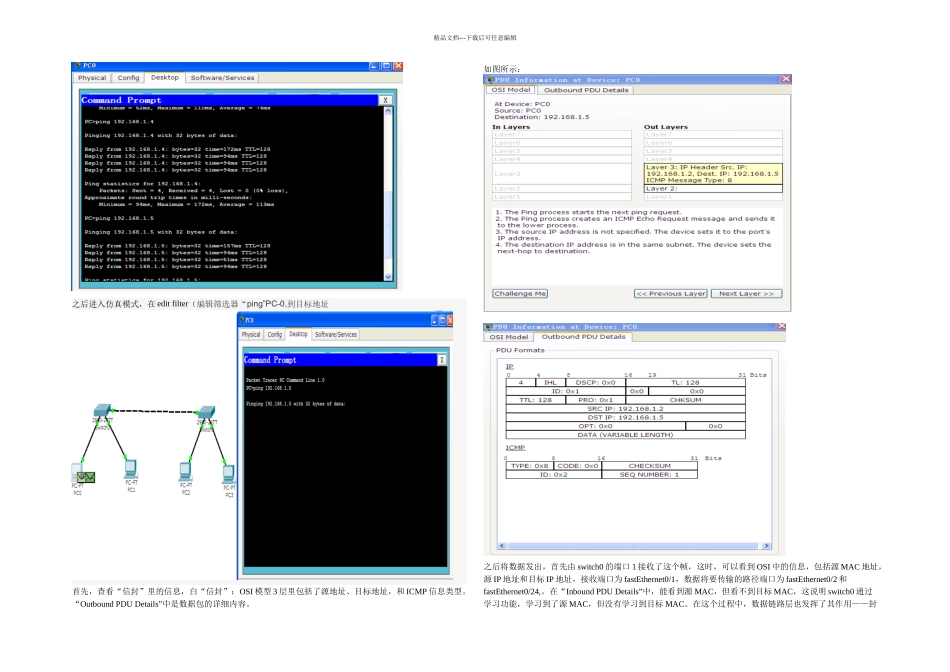Close the PDU Information window showing In Layers
The height and width of the screenshot is (672, 950).
(x=786, y=79)
